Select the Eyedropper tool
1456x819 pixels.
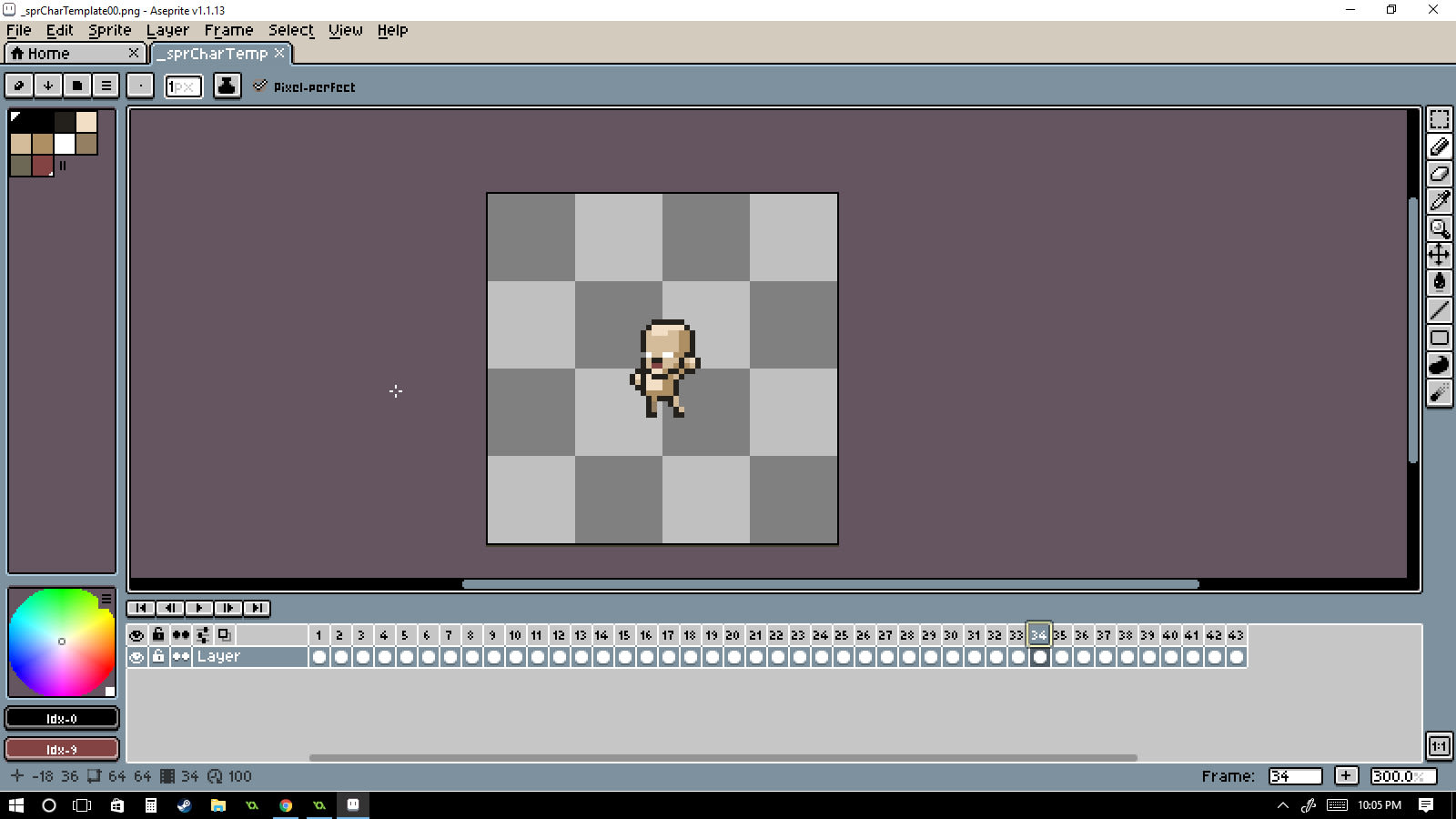1439,201
